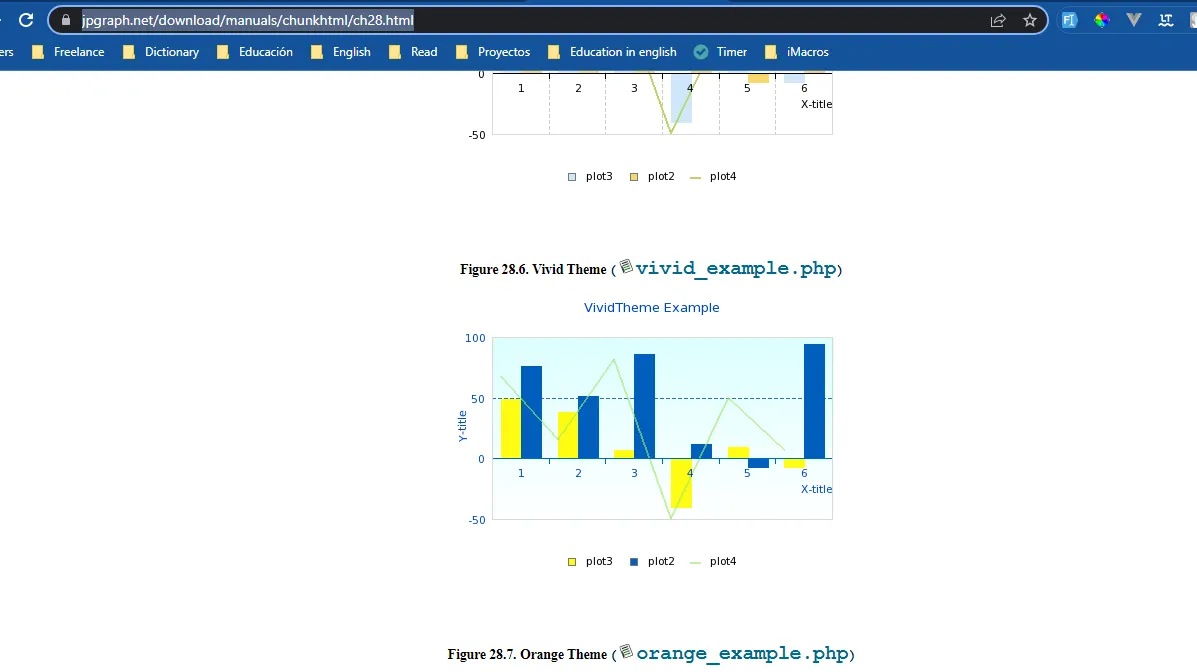Open the Timer bookmark
Image resolution: width=1197 pixels, height=672 pixels.
click(x=720, y=52)
